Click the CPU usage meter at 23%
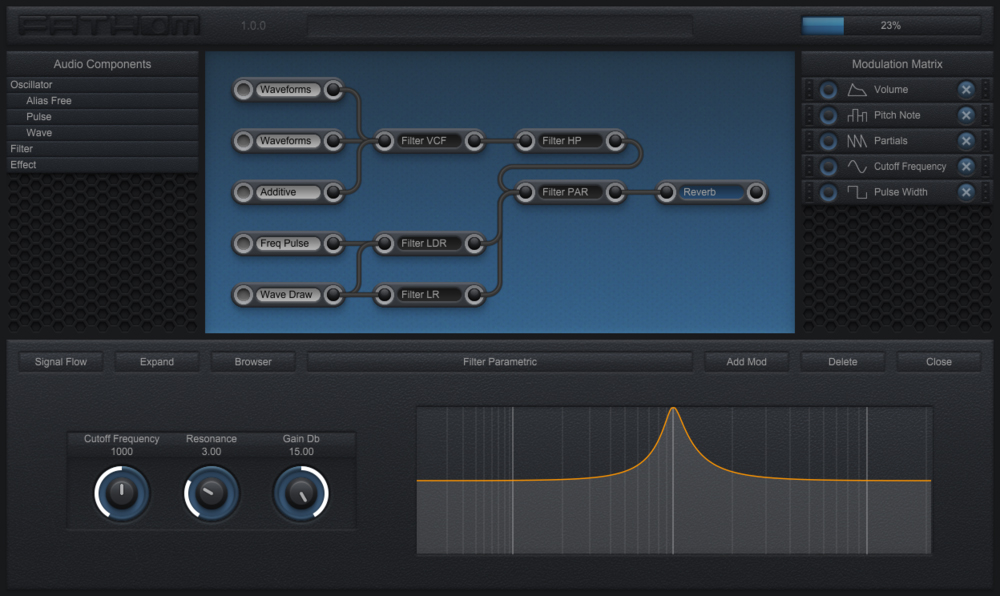The width and height of the screenshot is (1000, 596). (891, 25)
